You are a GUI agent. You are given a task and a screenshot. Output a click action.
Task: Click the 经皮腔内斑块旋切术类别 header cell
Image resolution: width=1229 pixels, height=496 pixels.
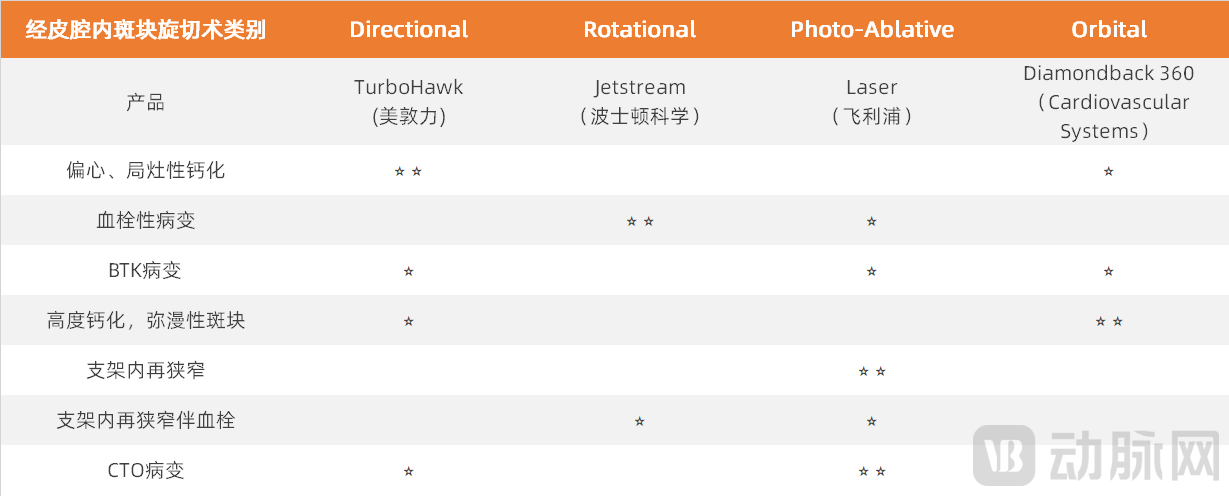point(146,29)
